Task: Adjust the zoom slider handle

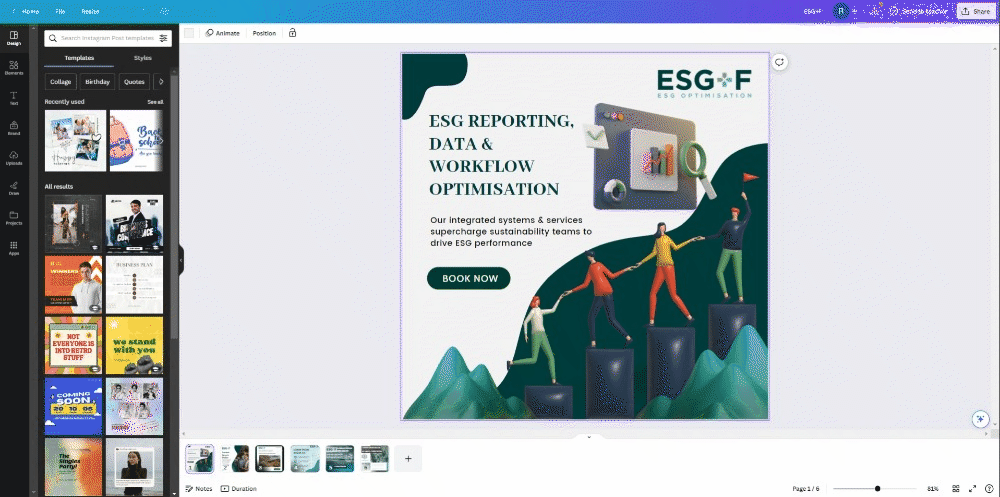Action: (x=878, y=489)
